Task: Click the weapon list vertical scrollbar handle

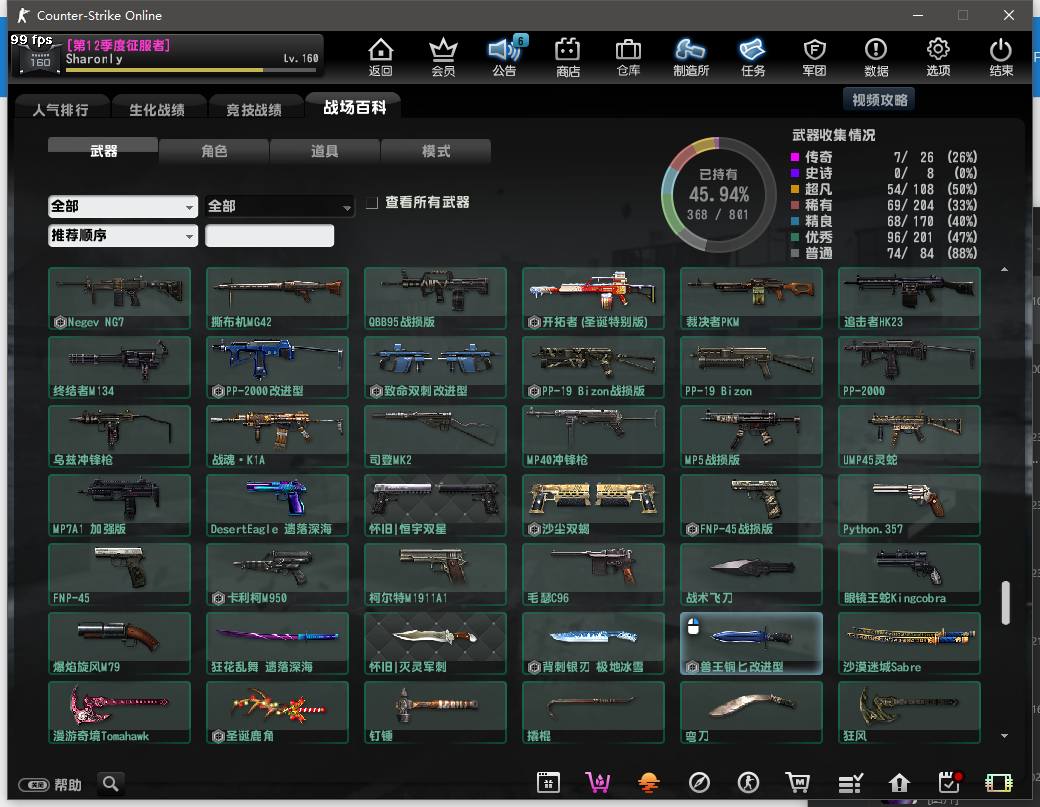Action: (1005, 601)
